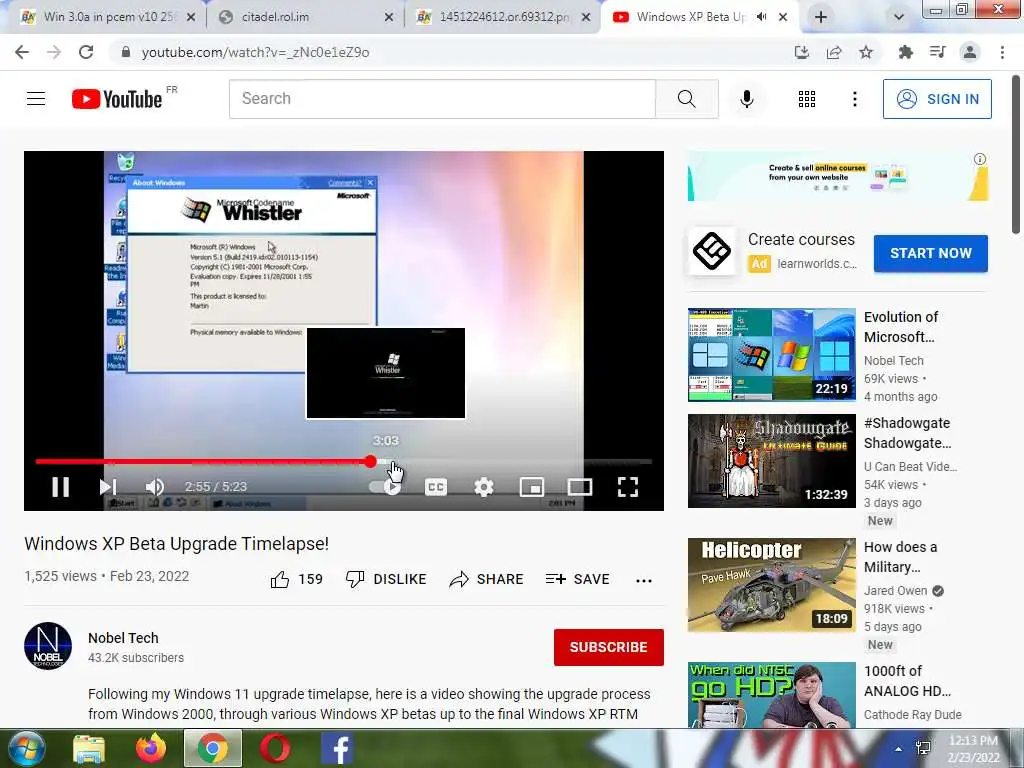Toggle the autoplay switch in the player
Screen dimensions: 1024x768
(x=385, y=487)
